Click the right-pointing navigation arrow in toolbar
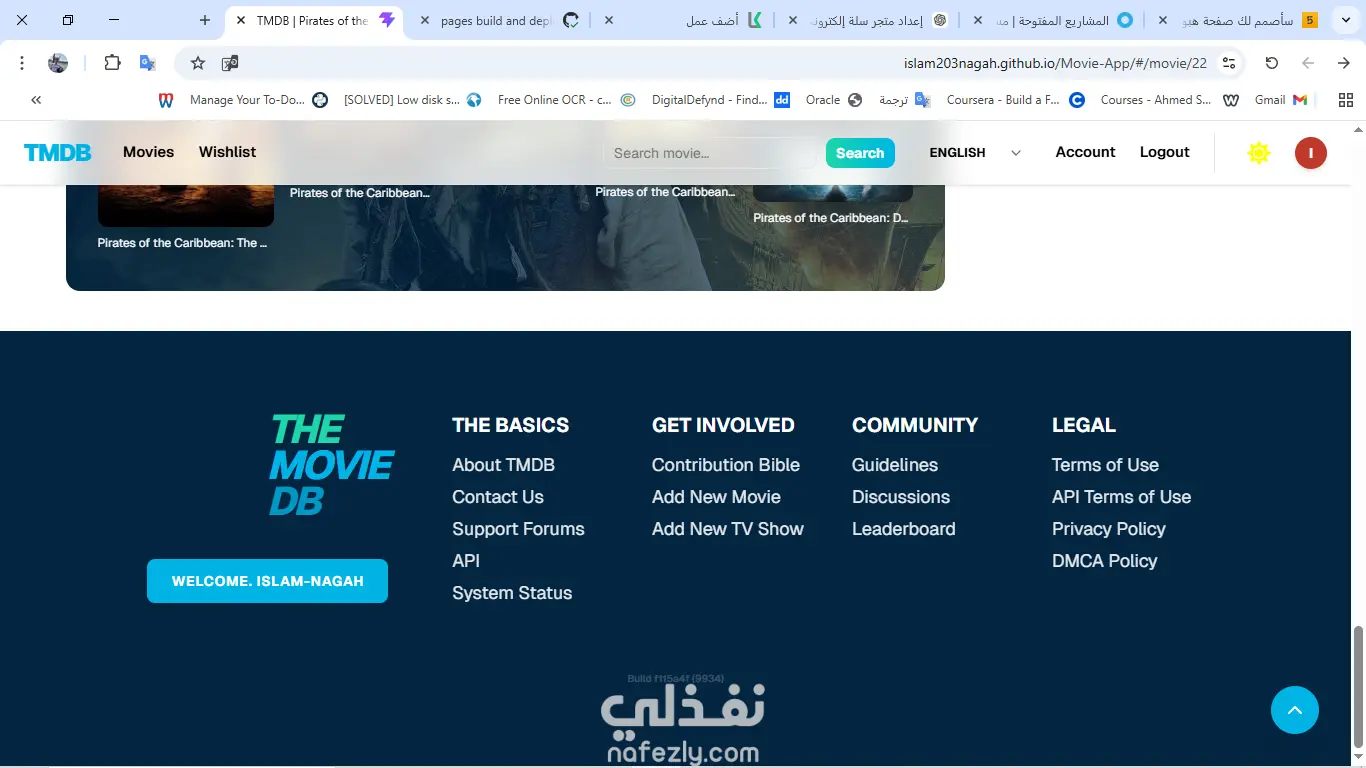The height and width of the screenshot is (768, 1366). pos(1344,63)
